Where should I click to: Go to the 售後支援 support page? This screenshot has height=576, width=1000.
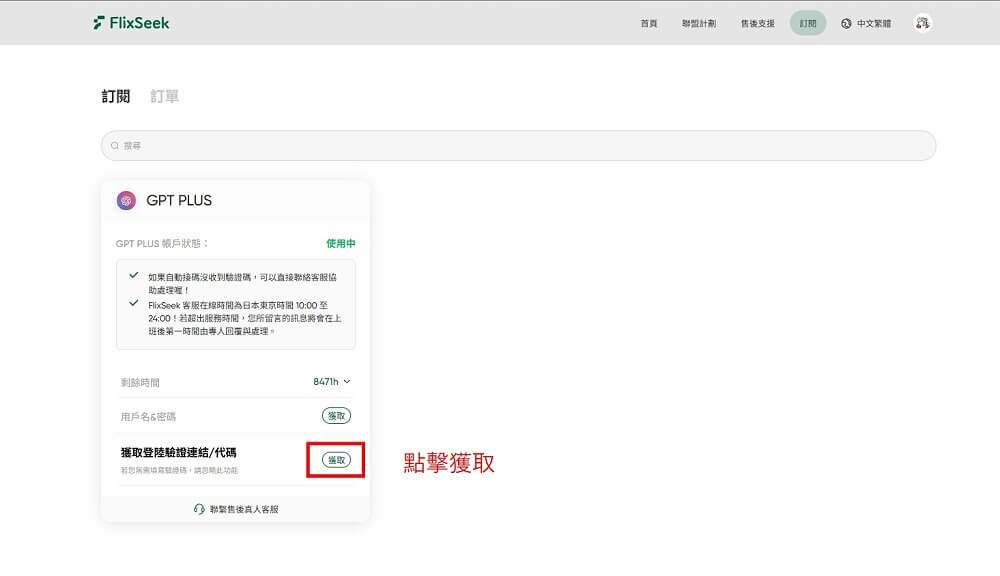coord(757,24)
